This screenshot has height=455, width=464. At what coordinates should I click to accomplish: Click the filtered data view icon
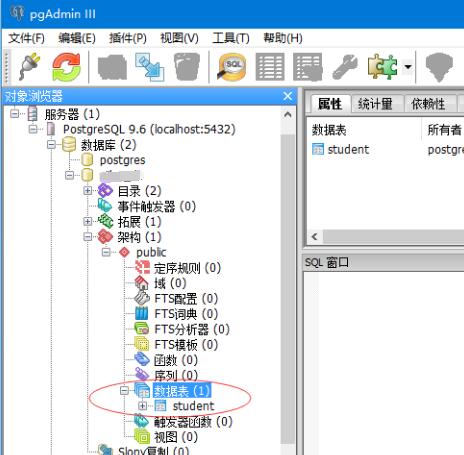coord(308,67)
